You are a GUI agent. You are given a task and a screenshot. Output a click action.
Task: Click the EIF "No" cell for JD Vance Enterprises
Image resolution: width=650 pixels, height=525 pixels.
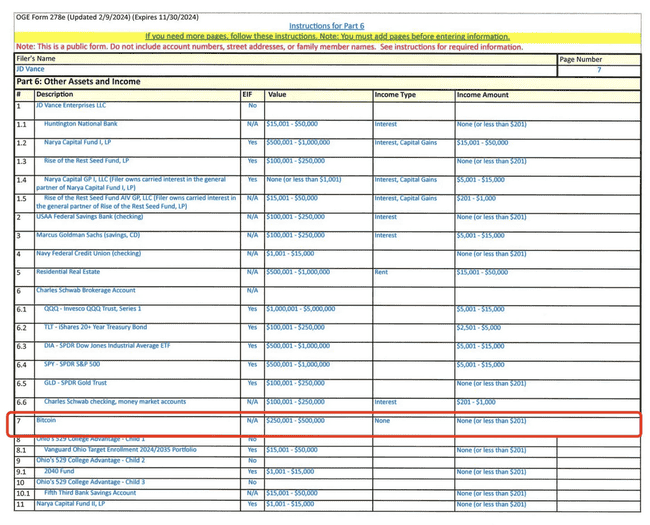252,105
